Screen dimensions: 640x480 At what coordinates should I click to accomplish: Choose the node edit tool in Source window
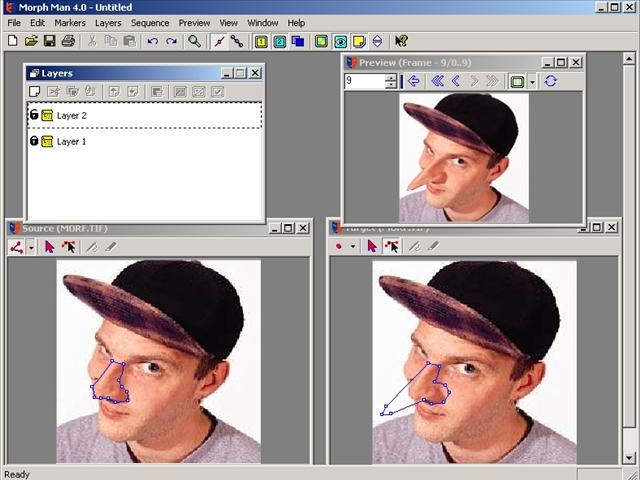tap(69, 247)
